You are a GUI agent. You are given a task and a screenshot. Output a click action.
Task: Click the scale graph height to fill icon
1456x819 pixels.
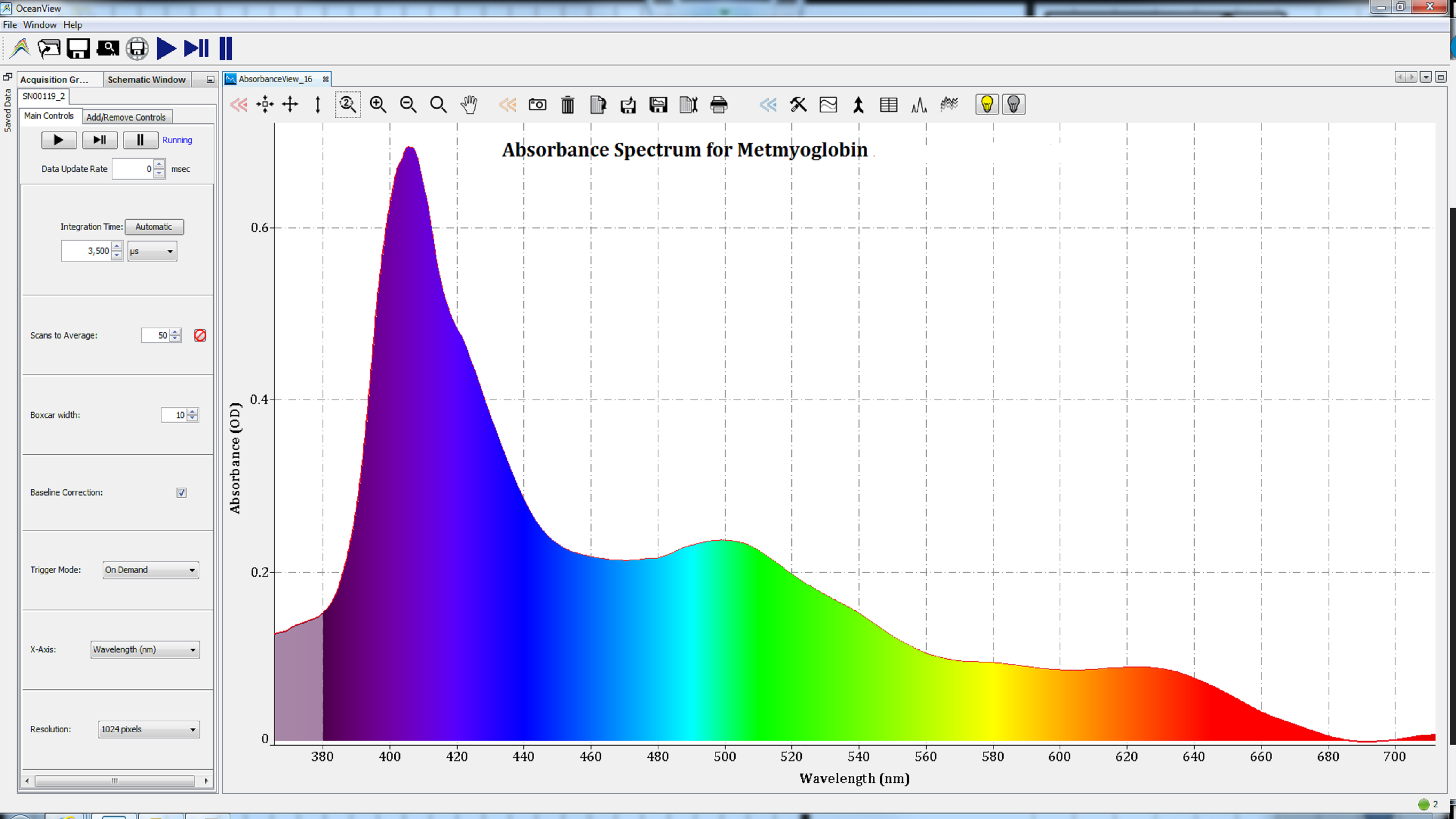(318, 105)
